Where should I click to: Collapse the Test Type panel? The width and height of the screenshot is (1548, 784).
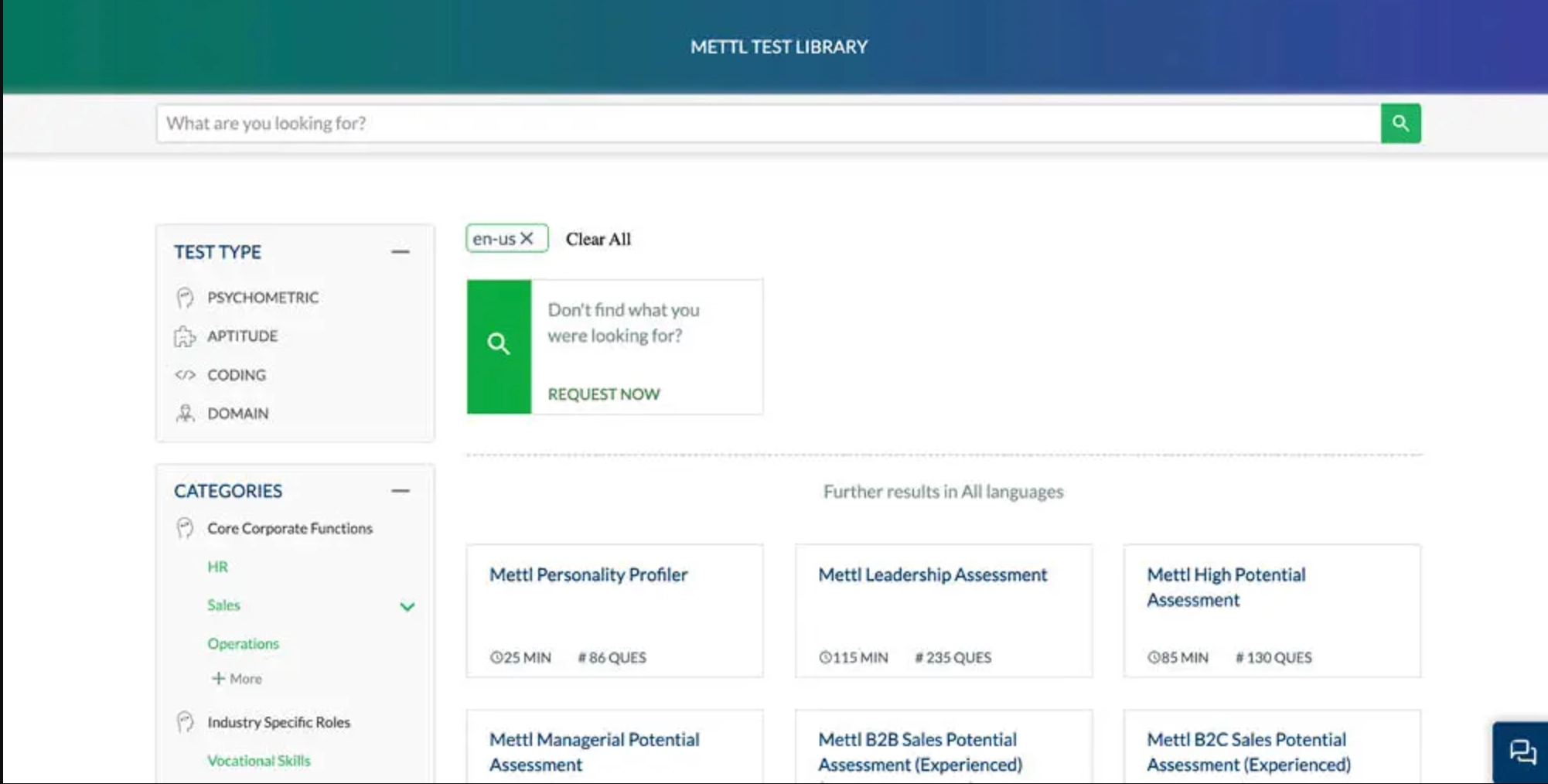click(x=401, y=252)
